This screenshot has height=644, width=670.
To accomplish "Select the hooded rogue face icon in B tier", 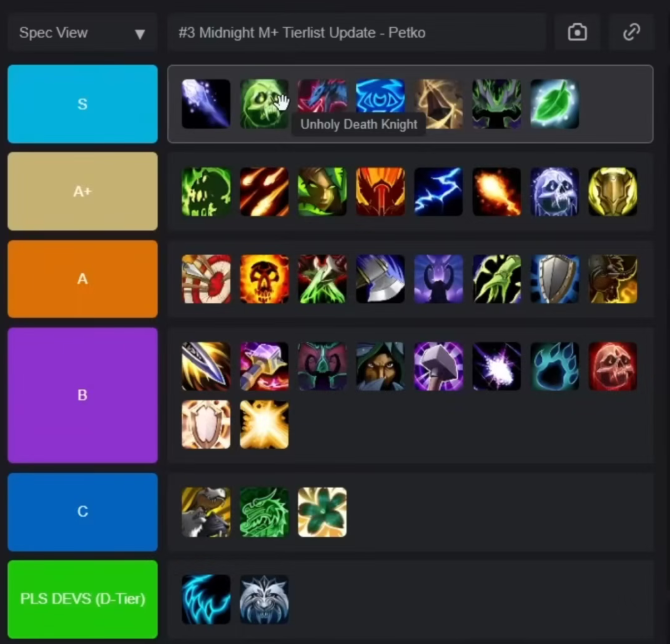I will pyautogui.click(x=380, y=366).
